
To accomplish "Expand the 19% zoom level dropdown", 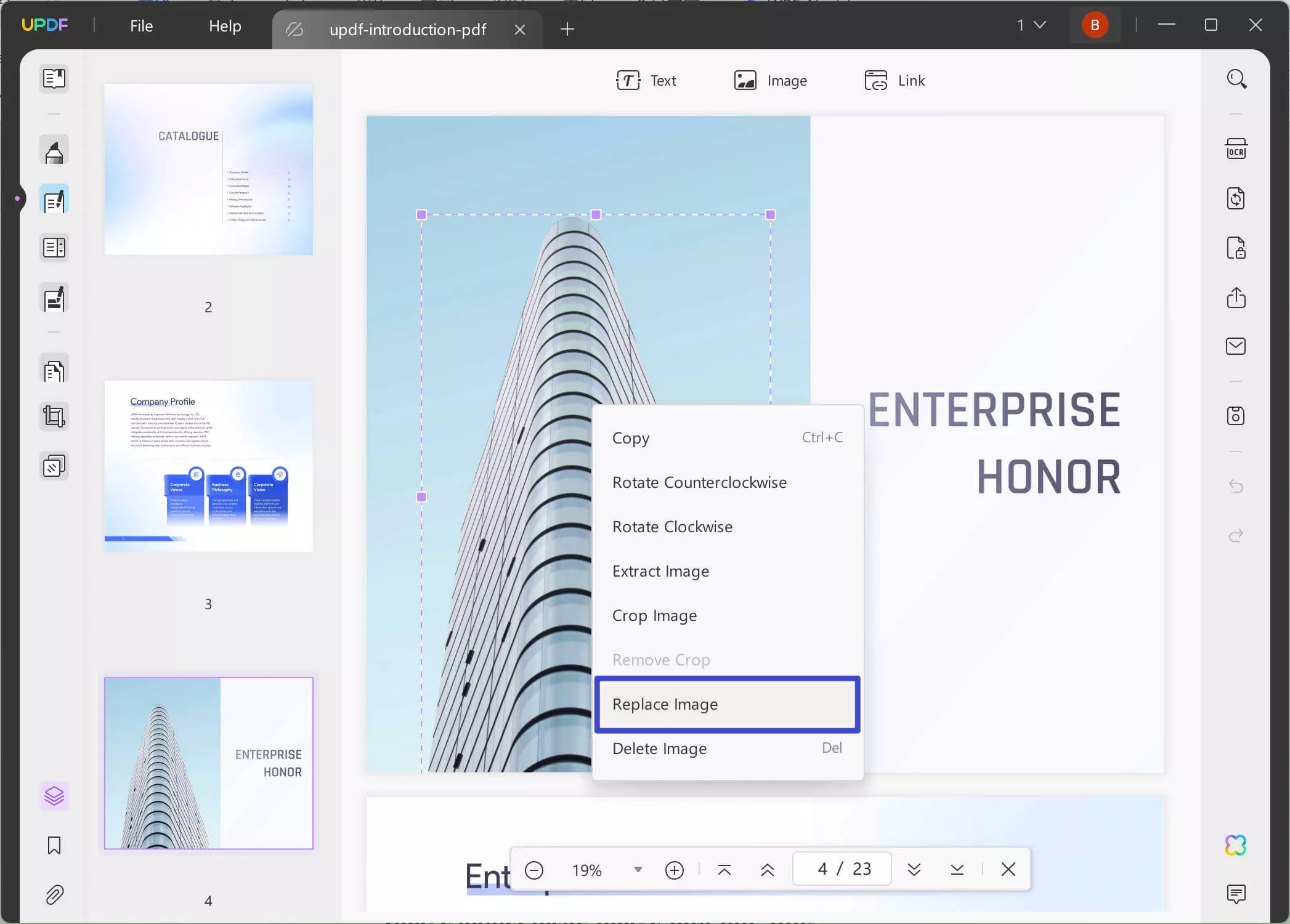I will click(638, 870).
